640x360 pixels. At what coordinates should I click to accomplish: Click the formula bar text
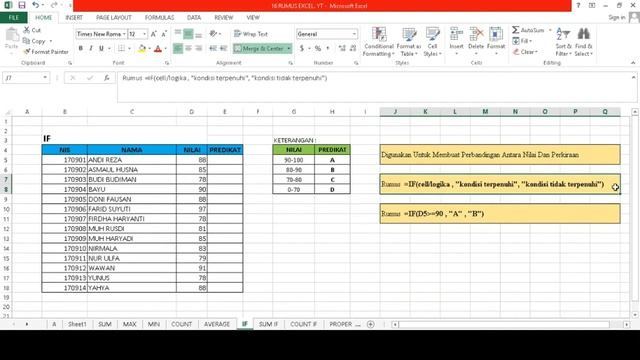click(224, 78)
